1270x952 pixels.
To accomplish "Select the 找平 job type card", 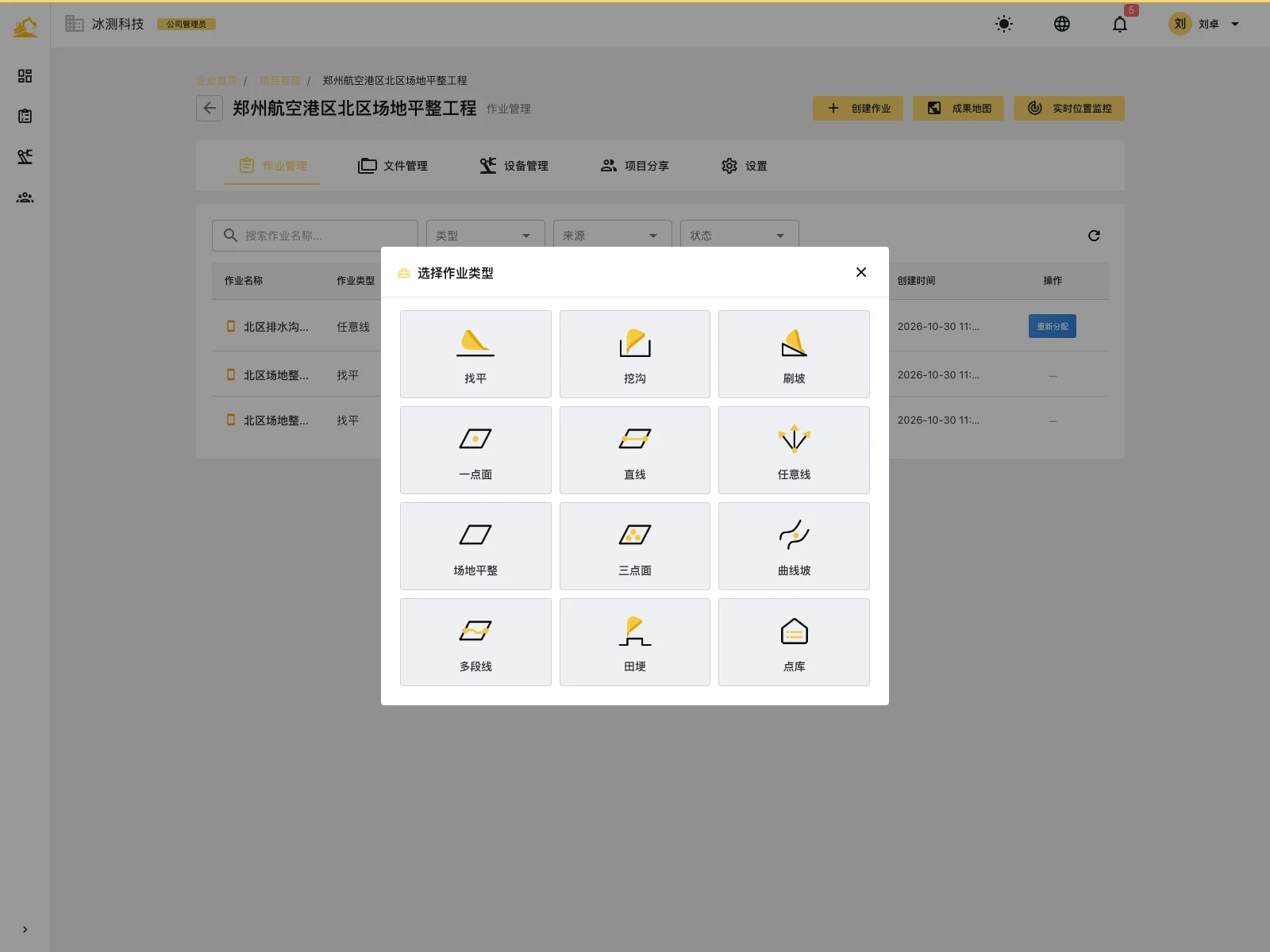I will point(475,354).
